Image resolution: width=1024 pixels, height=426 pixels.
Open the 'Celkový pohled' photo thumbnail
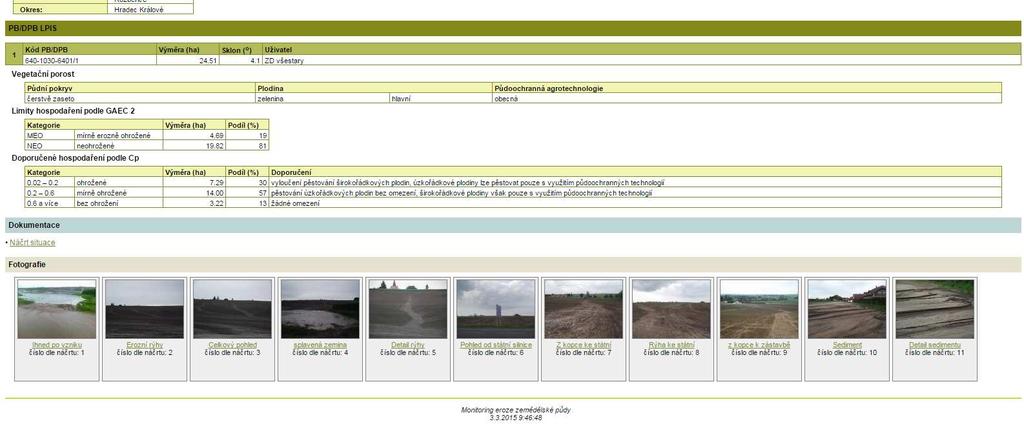pos(232,309)
